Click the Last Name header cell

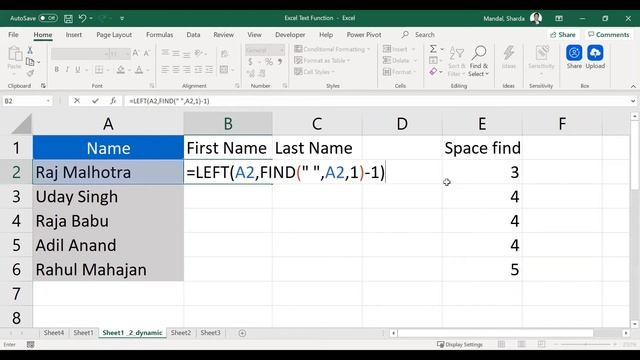tap(317, 148)
